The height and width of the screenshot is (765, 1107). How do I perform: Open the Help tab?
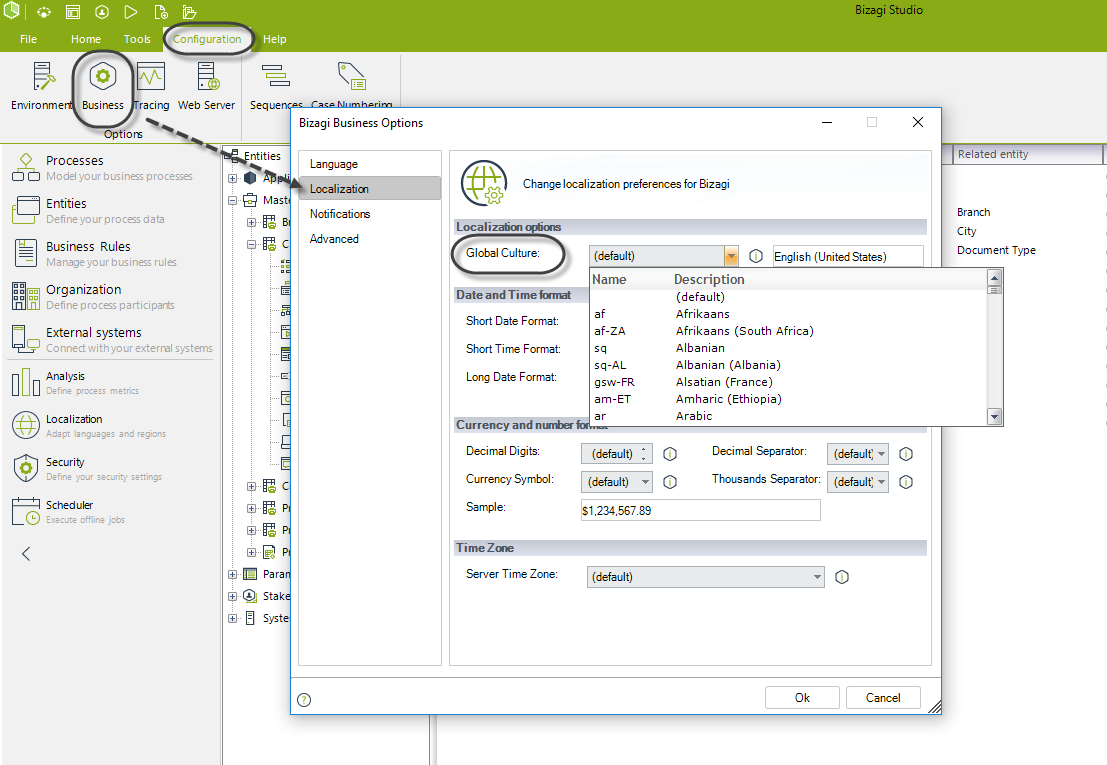275,40
